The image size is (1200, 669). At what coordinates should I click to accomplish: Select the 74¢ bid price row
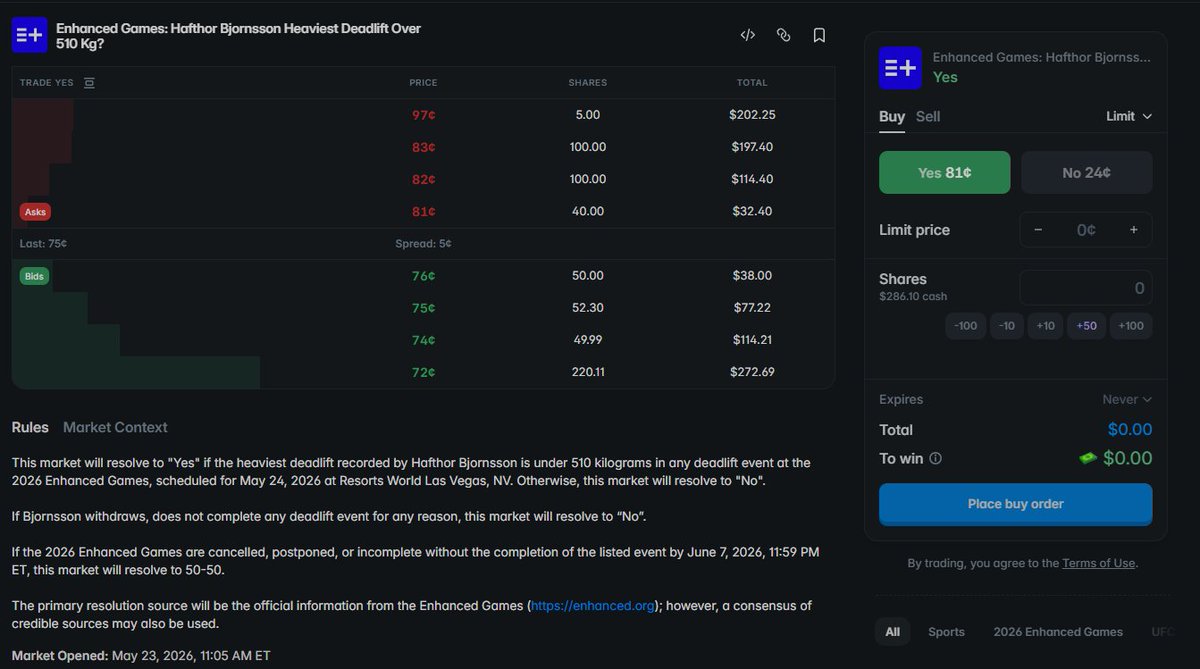(x=423, y=340)
